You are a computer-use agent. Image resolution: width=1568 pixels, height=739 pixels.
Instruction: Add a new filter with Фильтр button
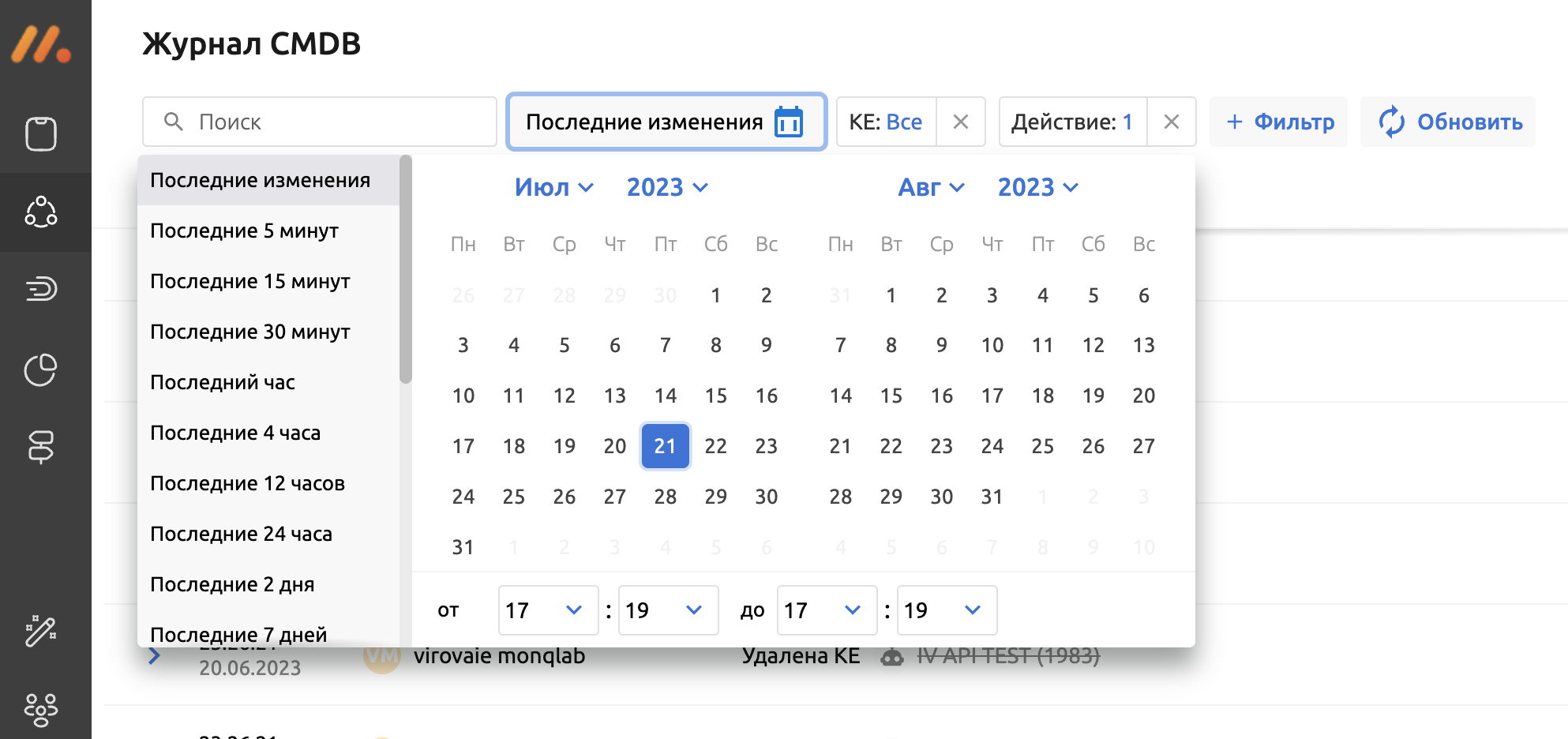(x=1279, y=122)
